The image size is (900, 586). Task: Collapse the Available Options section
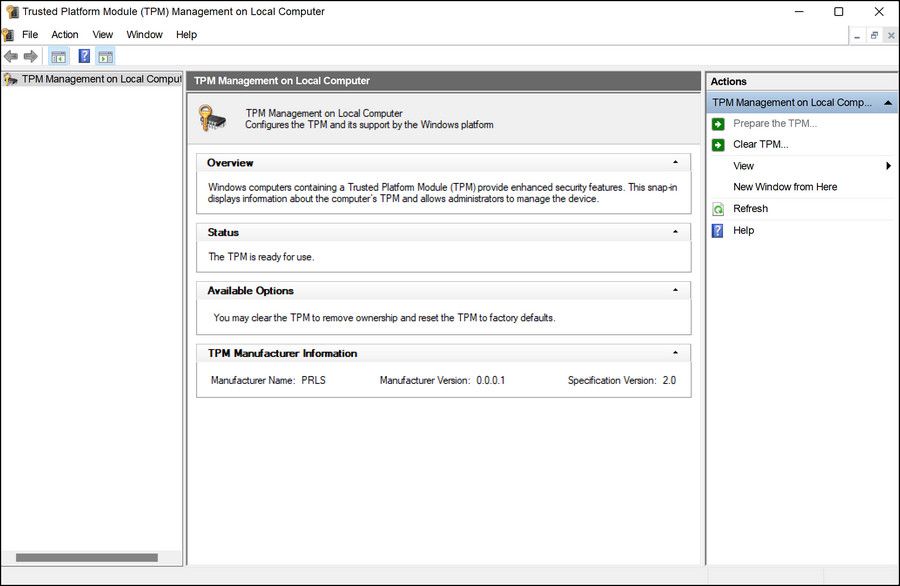(x=675, y=290)
